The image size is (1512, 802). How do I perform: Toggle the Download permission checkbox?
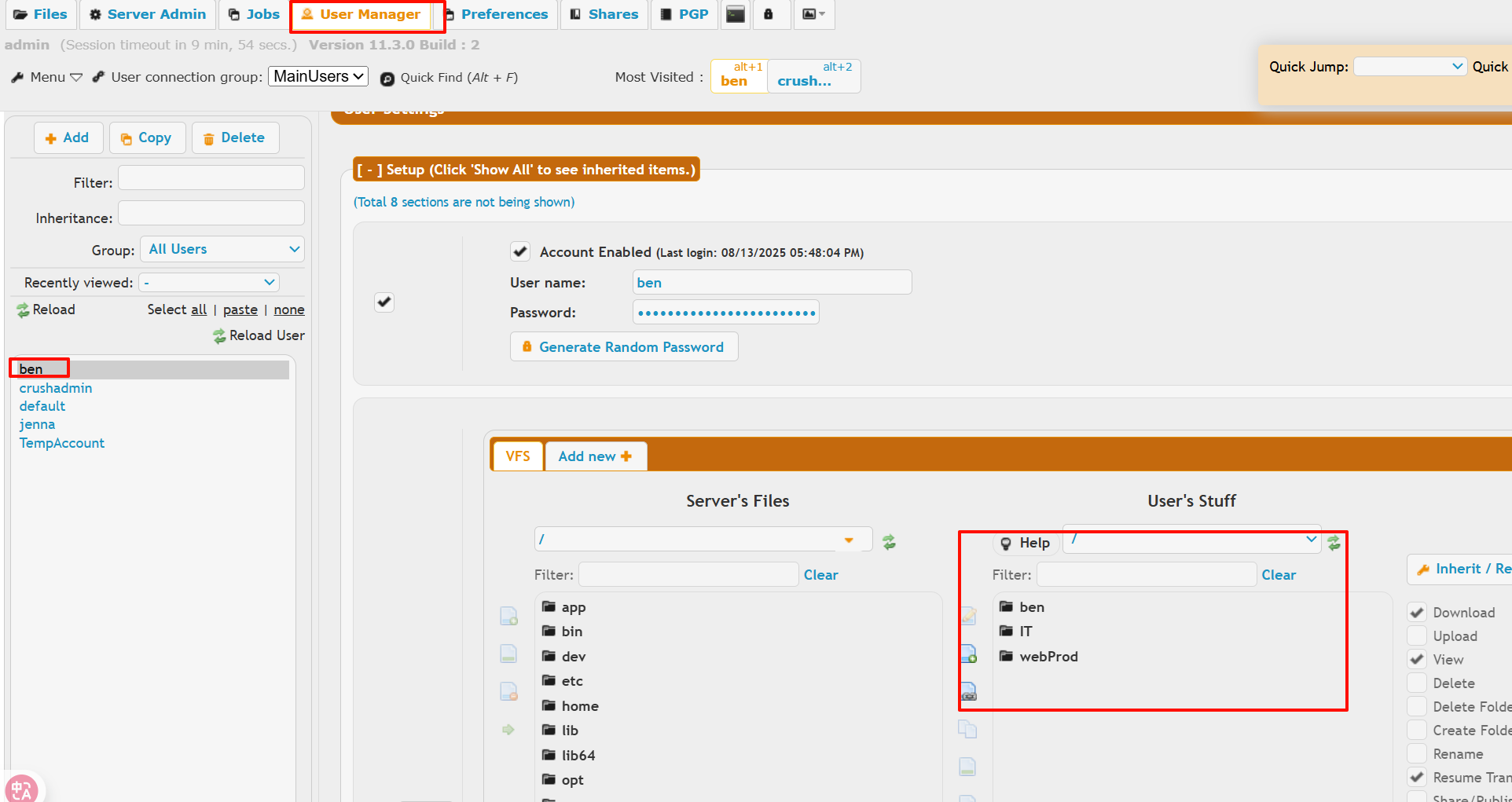[1417, 612]
